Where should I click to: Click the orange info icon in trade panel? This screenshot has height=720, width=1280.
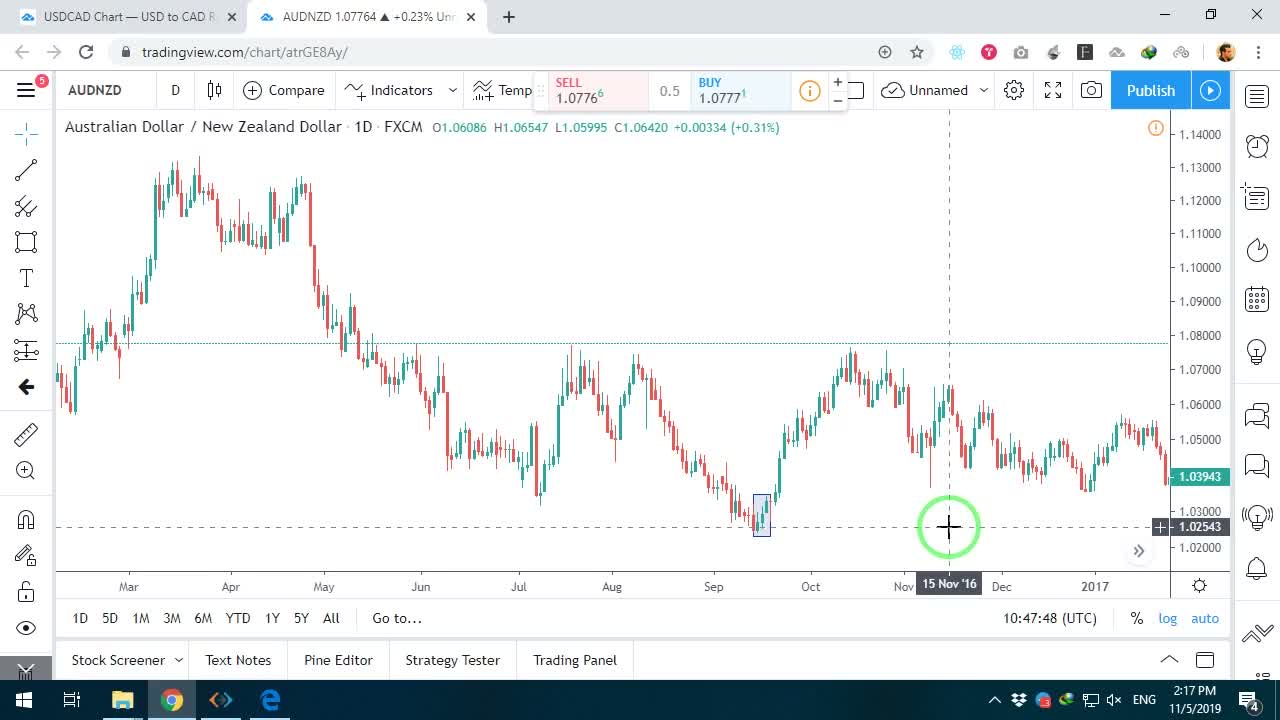(809, 92)
